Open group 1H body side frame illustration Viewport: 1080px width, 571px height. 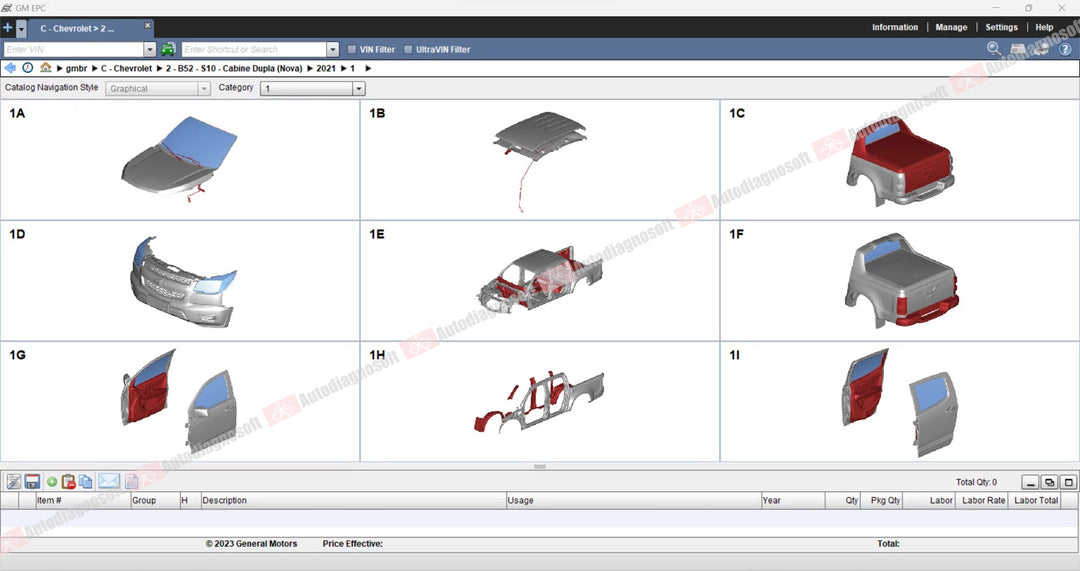(540, 402)
